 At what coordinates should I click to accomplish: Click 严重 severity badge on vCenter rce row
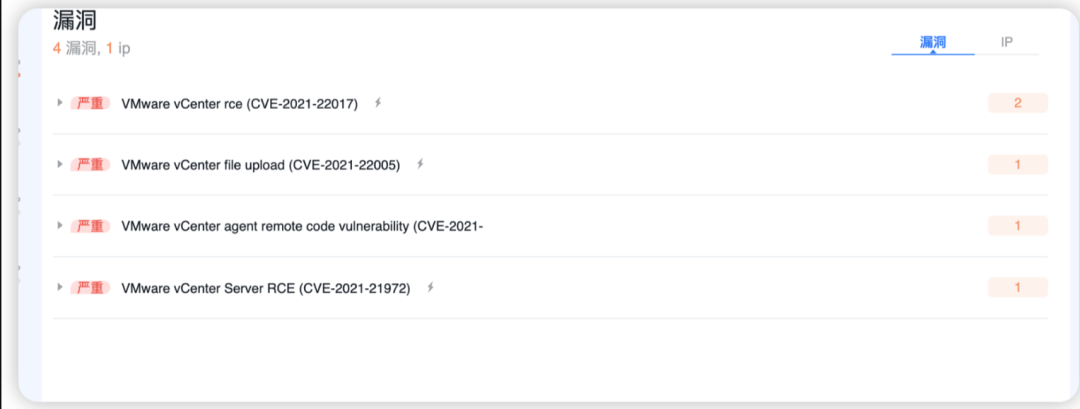pyautogui.click(x=90, y=104)
